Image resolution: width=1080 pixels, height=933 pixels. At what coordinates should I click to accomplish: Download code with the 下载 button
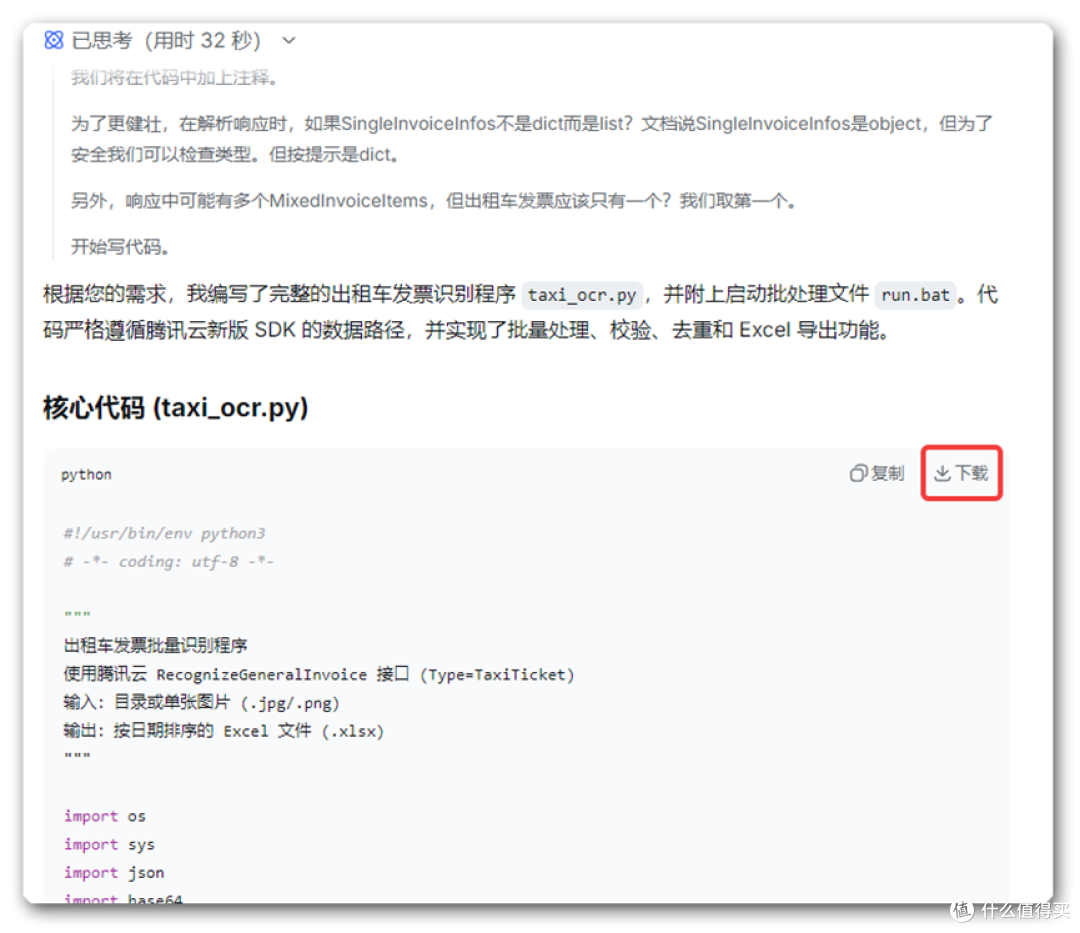pos(962,473)
